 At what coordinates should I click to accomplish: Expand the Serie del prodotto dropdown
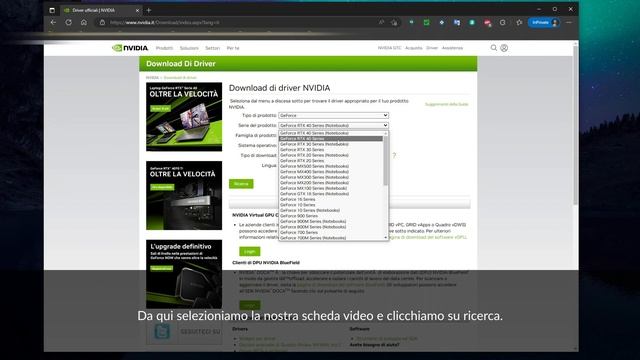[x=333, y=125]
